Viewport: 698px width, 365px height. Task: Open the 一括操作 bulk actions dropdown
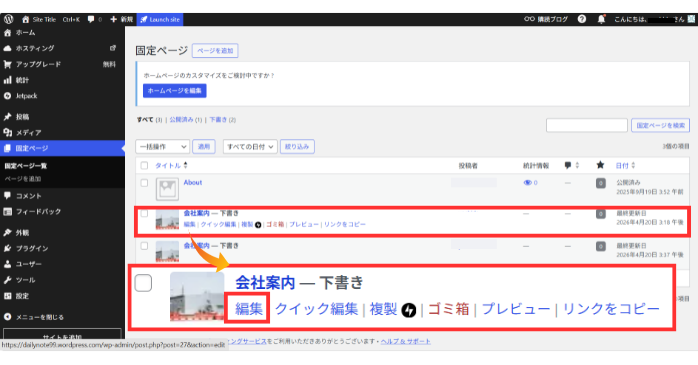coord(162,146)
